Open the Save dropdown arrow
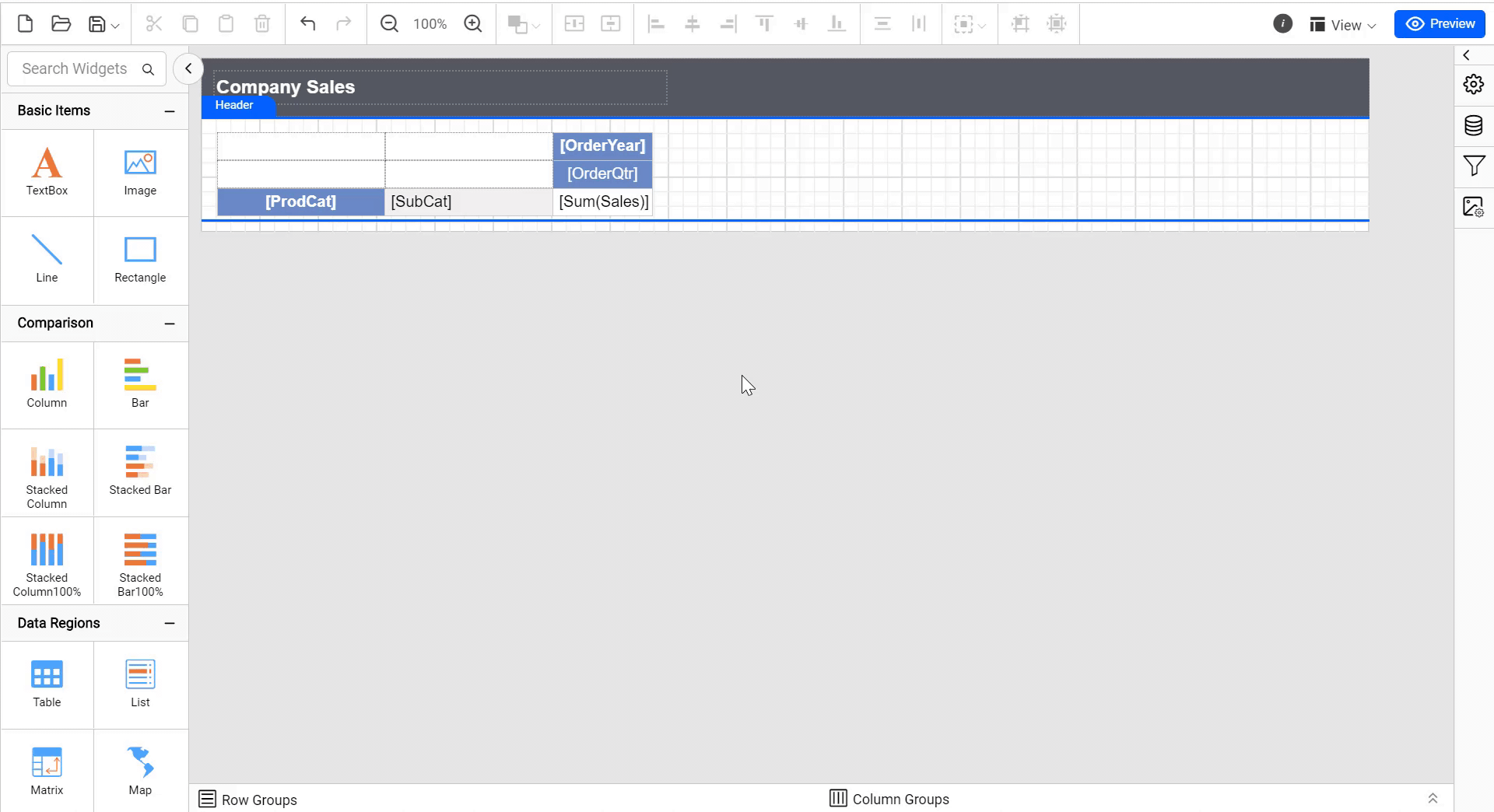Image resolution: width=1494 pixels, height=812 pixels. coord(114,25)
